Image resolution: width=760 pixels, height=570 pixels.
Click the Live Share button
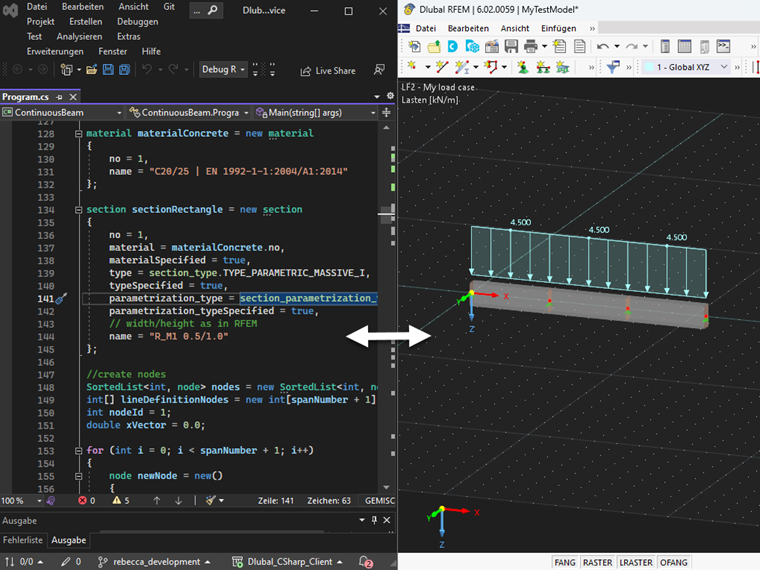pos(328,71)
